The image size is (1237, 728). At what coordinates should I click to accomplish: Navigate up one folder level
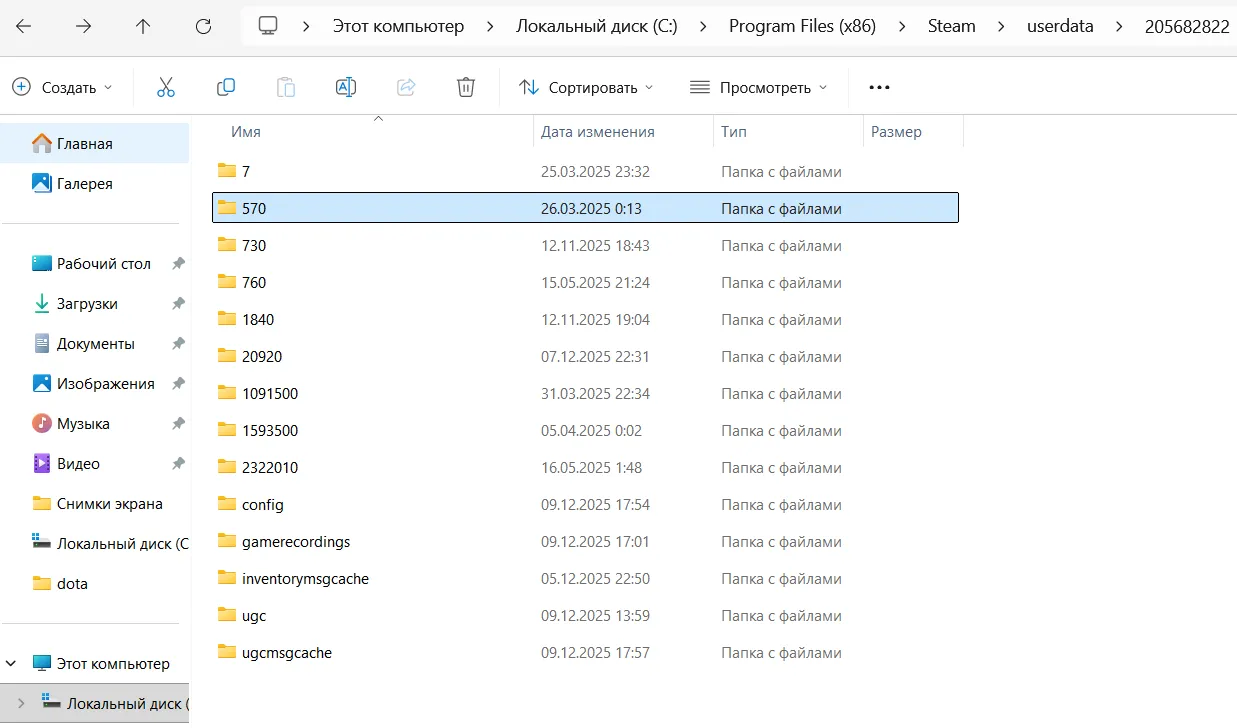pos(143,26)
